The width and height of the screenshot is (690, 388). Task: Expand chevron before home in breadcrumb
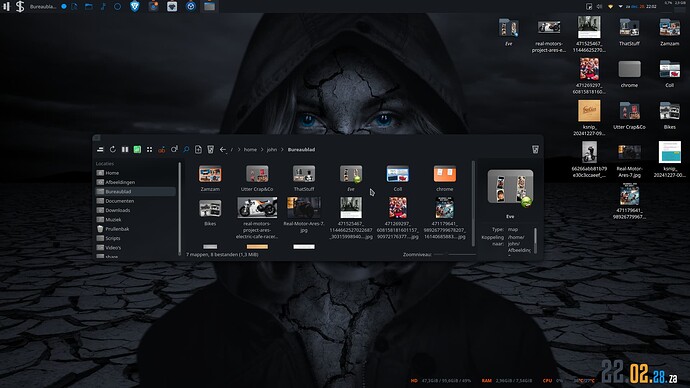click(239, 150)
